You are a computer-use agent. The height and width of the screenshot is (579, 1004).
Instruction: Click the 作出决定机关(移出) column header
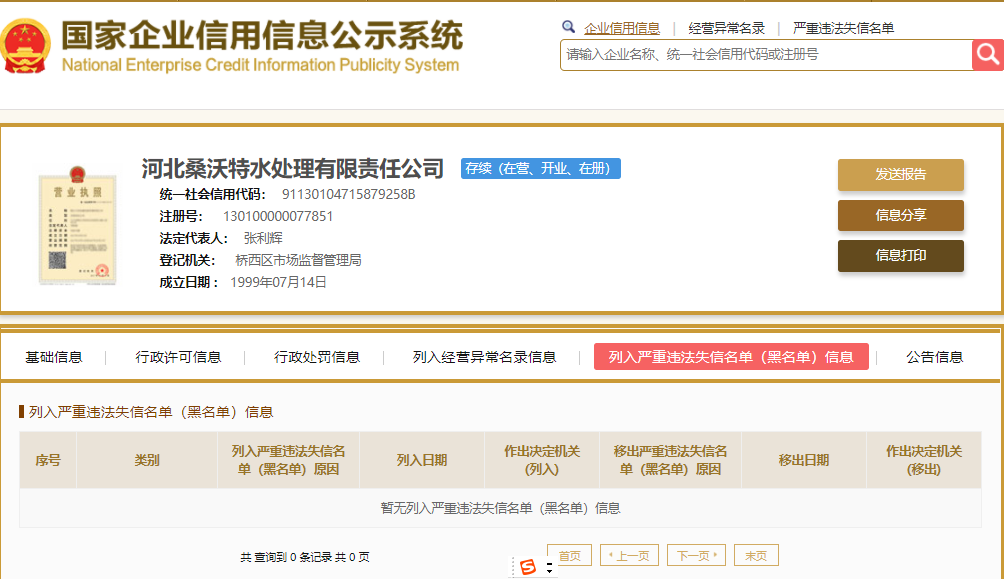pos(924,461)
